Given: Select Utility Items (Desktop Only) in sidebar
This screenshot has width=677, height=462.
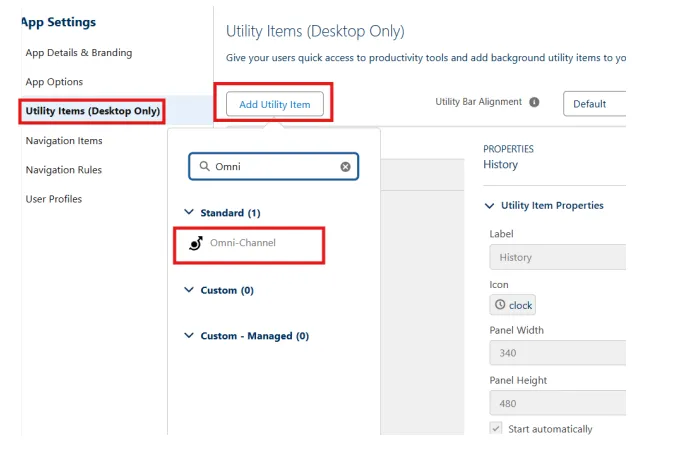Looking at the screenshot, I should (92, 111).
